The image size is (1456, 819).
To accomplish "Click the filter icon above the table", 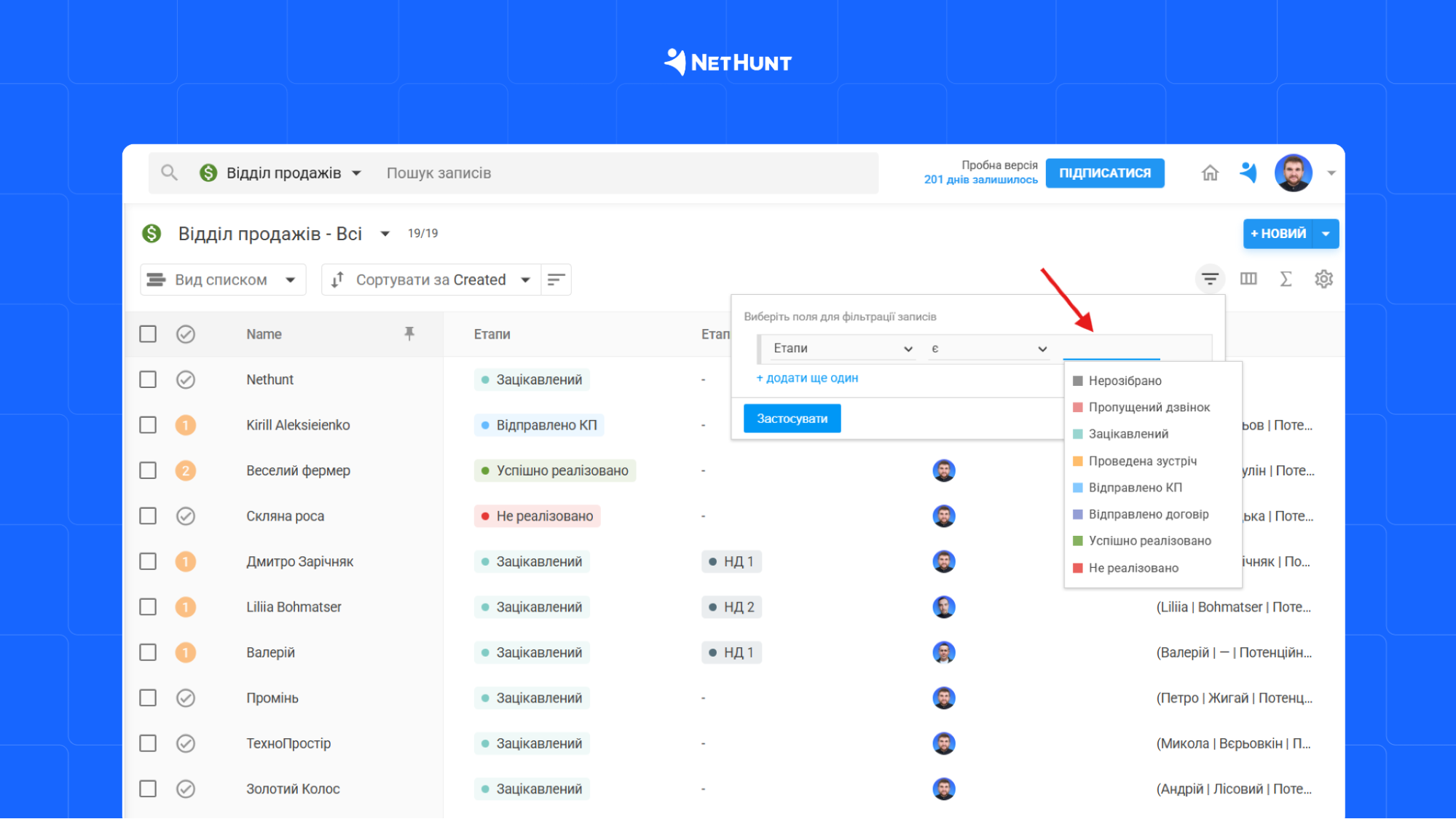I will (x=1210, y=279).
